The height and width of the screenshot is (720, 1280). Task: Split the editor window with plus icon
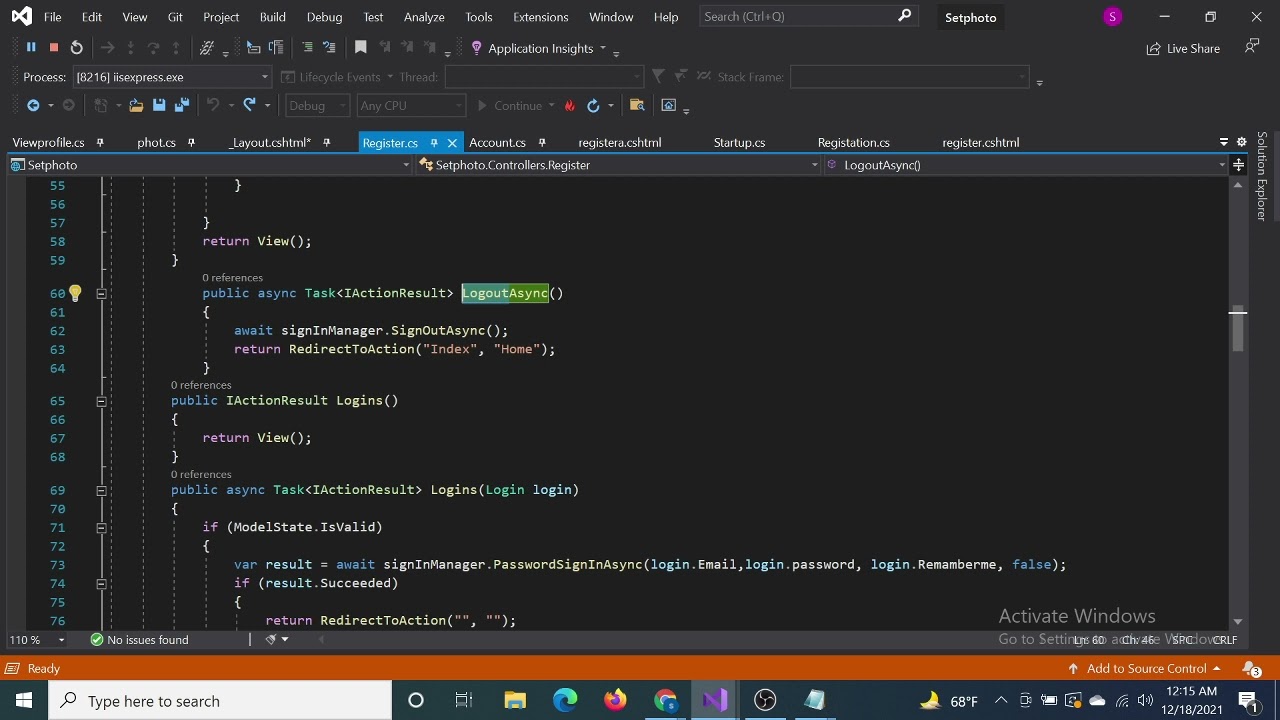(x=1238, y=165)
